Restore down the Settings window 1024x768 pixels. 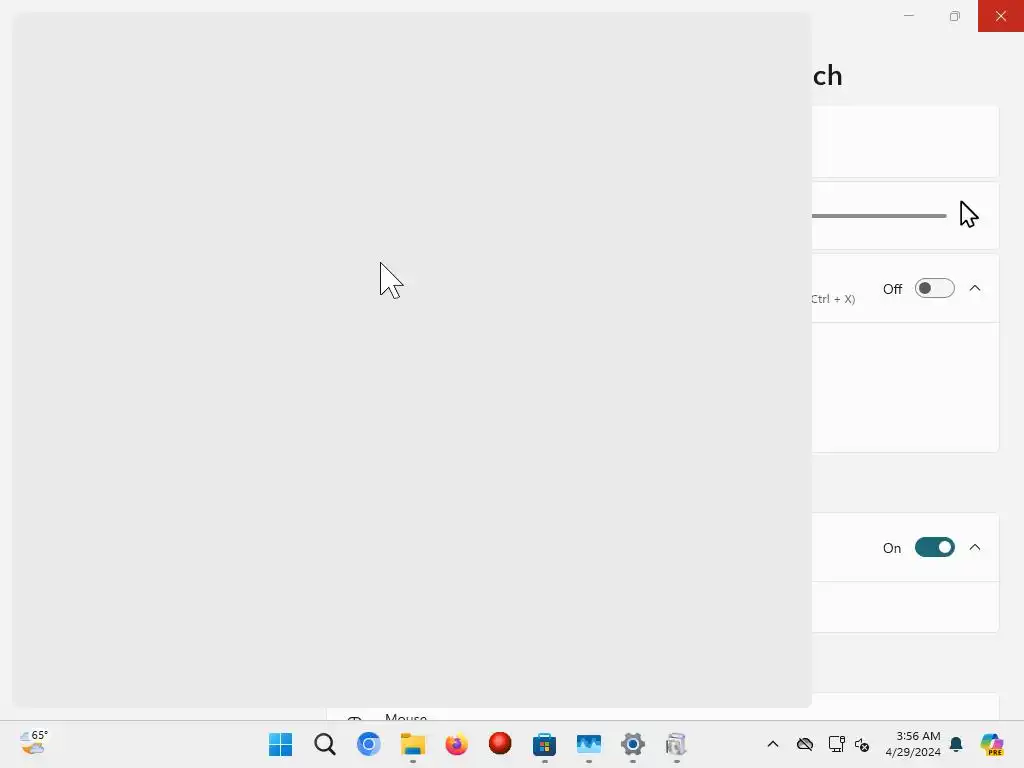tap(954, 16)
